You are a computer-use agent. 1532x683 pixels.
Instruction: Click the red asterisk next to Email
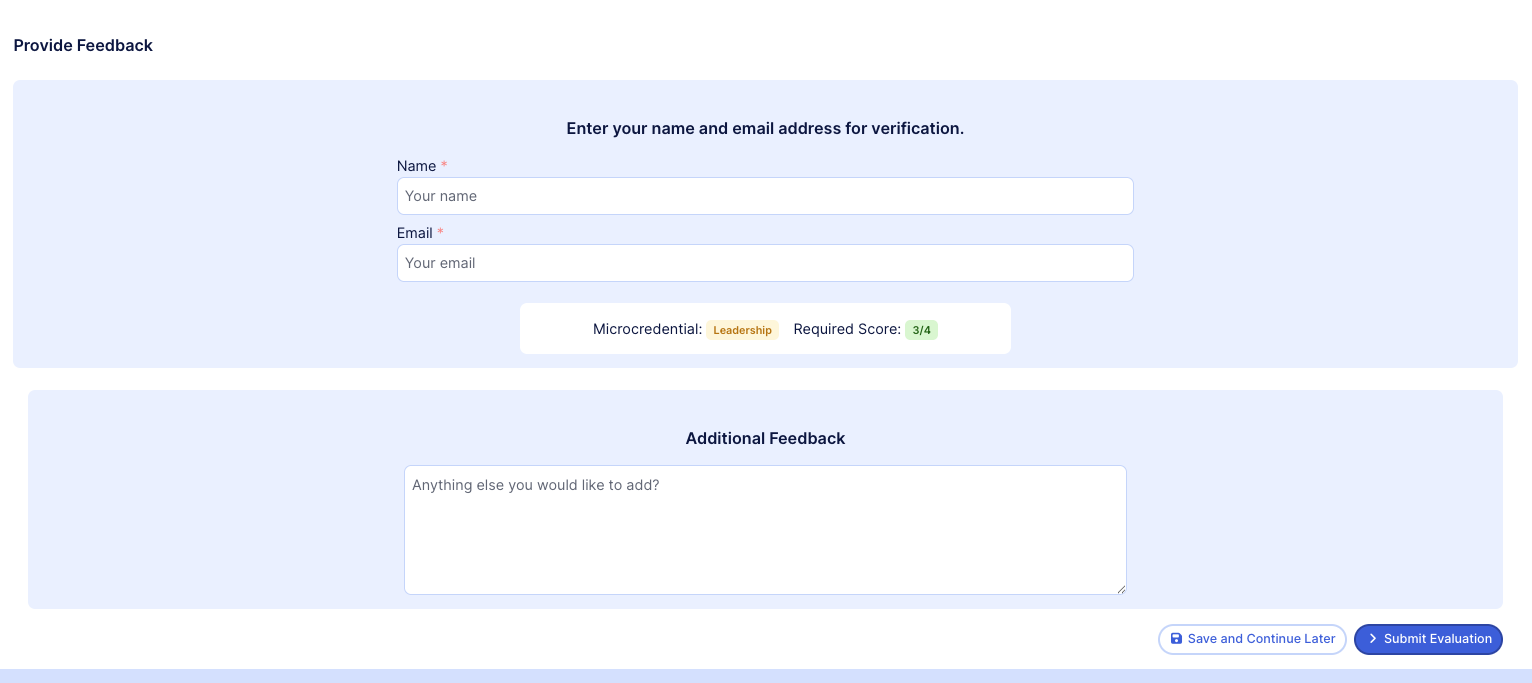click(x=440, y=233)
